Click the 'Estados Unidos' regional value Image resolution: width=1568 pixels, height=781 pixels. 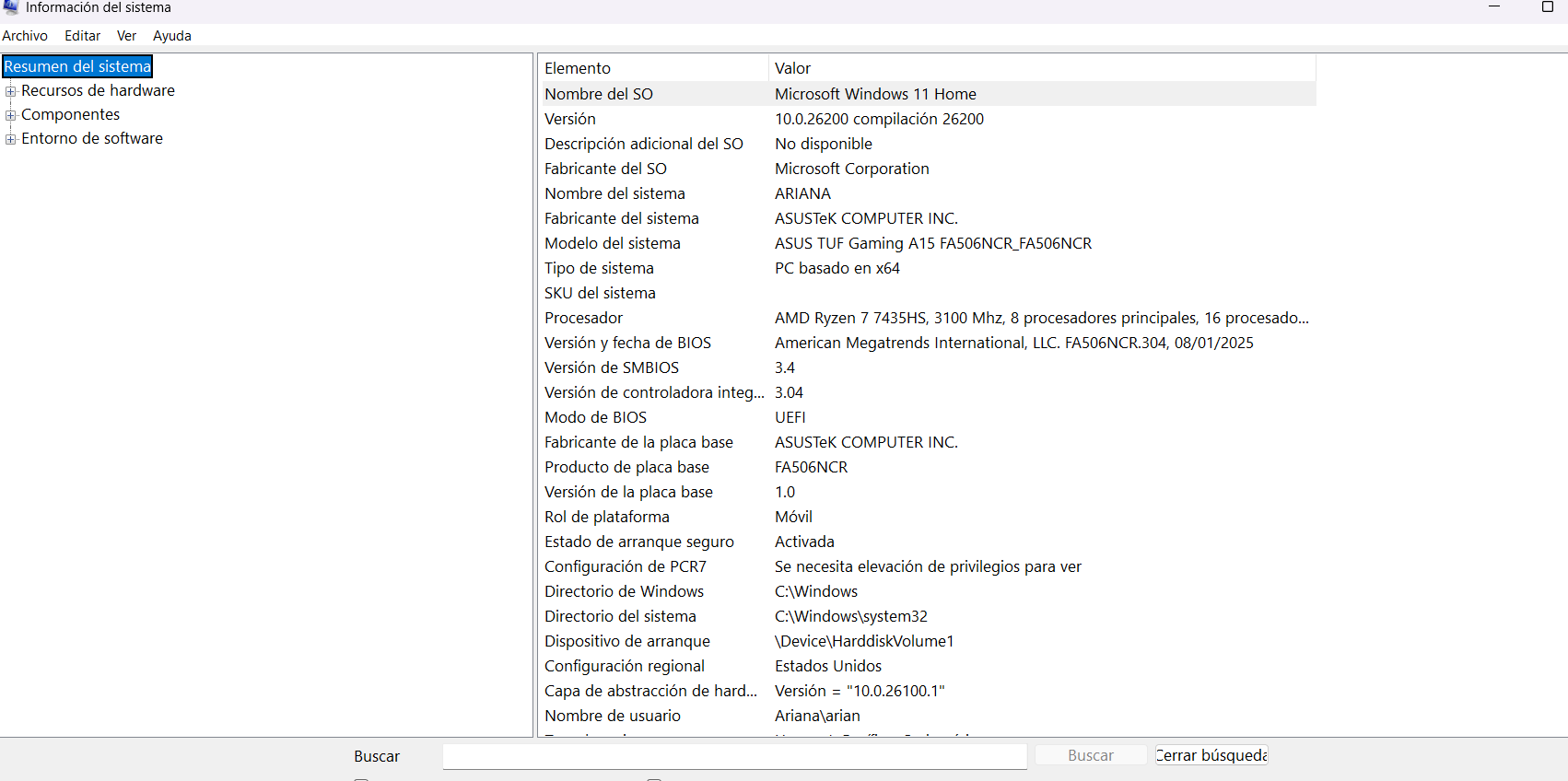pyautogui.click(x=828, y=666)
